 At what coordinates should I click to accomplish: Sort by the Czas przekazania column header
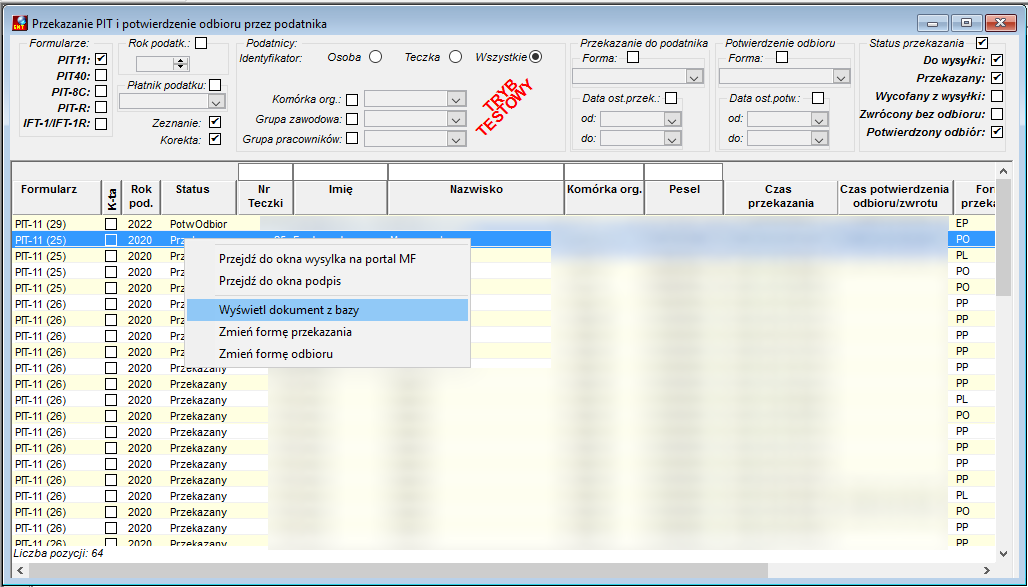tap(780, 197)
